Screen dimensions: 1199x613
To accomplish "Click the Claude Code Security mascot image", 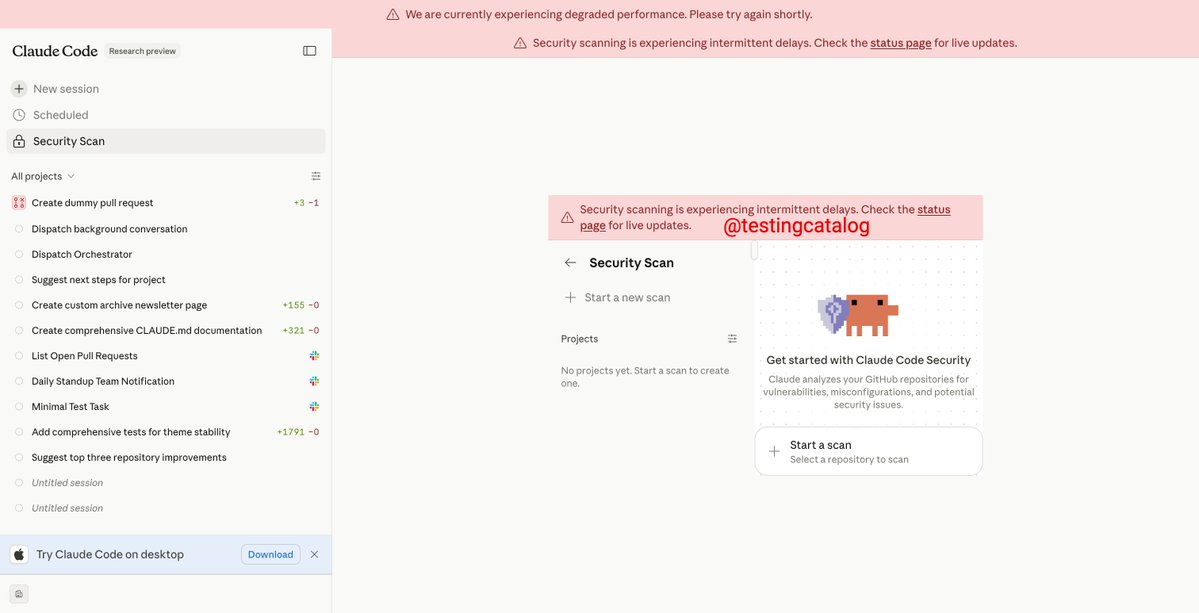I will click(x=858, y=315).
